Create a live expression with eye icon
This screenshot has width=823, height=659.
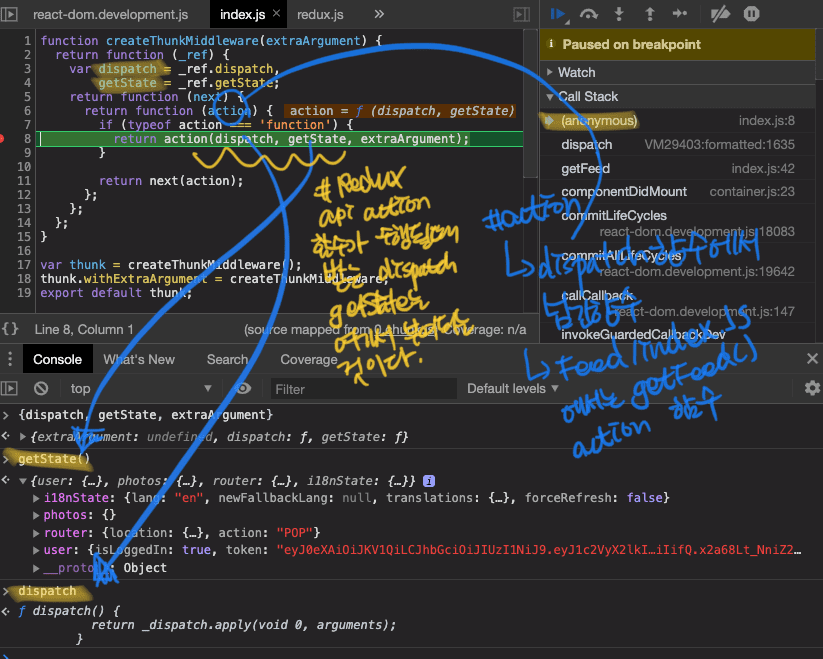coord(243,388)
